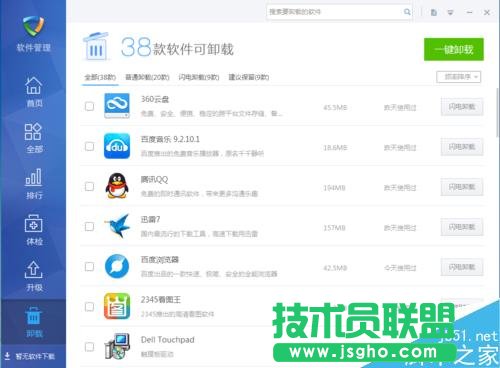This screenshot has width=500, height=368.
Task: Click the search magnifier icon
Action: [407, 12]
